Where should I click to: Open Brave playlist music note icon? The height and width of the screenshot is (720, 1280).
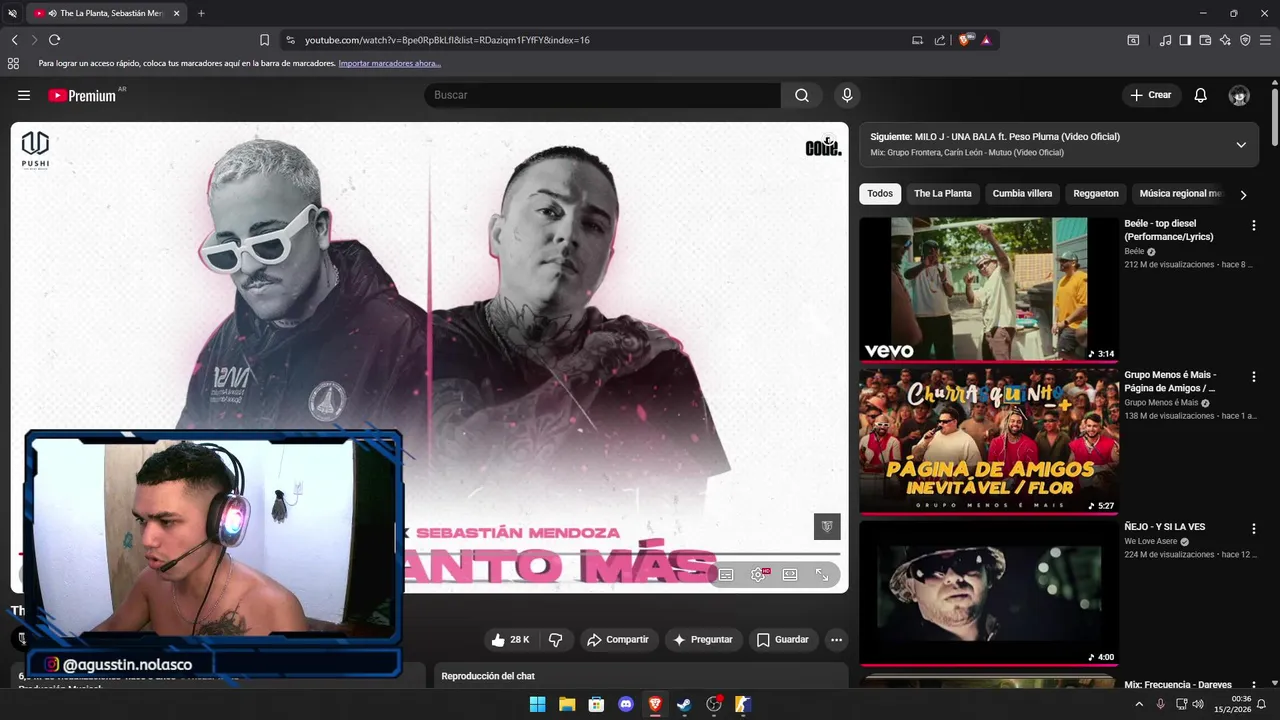pyautogui.click(x=1165, y=40)
